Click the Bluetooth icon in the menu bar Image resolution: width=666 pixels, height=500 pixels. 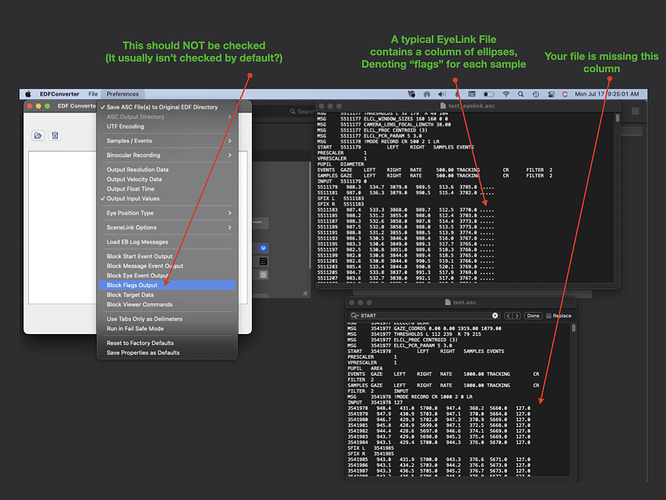(457, 94)
